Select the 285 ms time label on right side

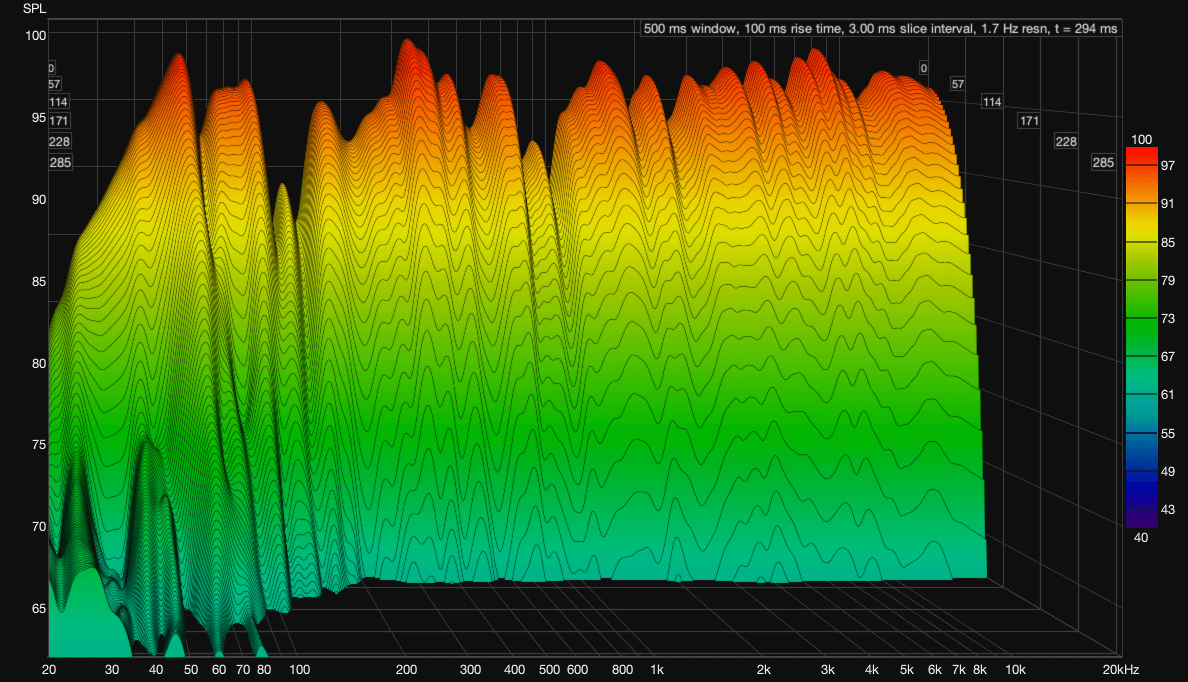tap(1103, 163)
